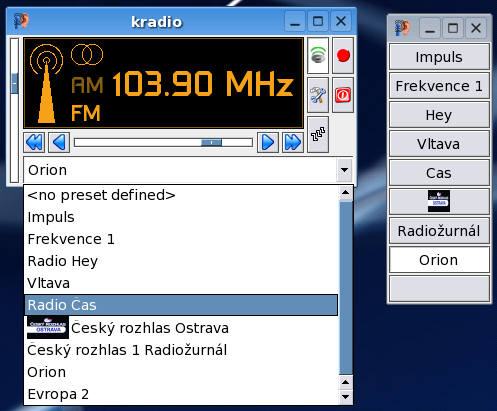Click the record button with red dot
This screenshot has width=497, height=411.
(x=343, y=55)
